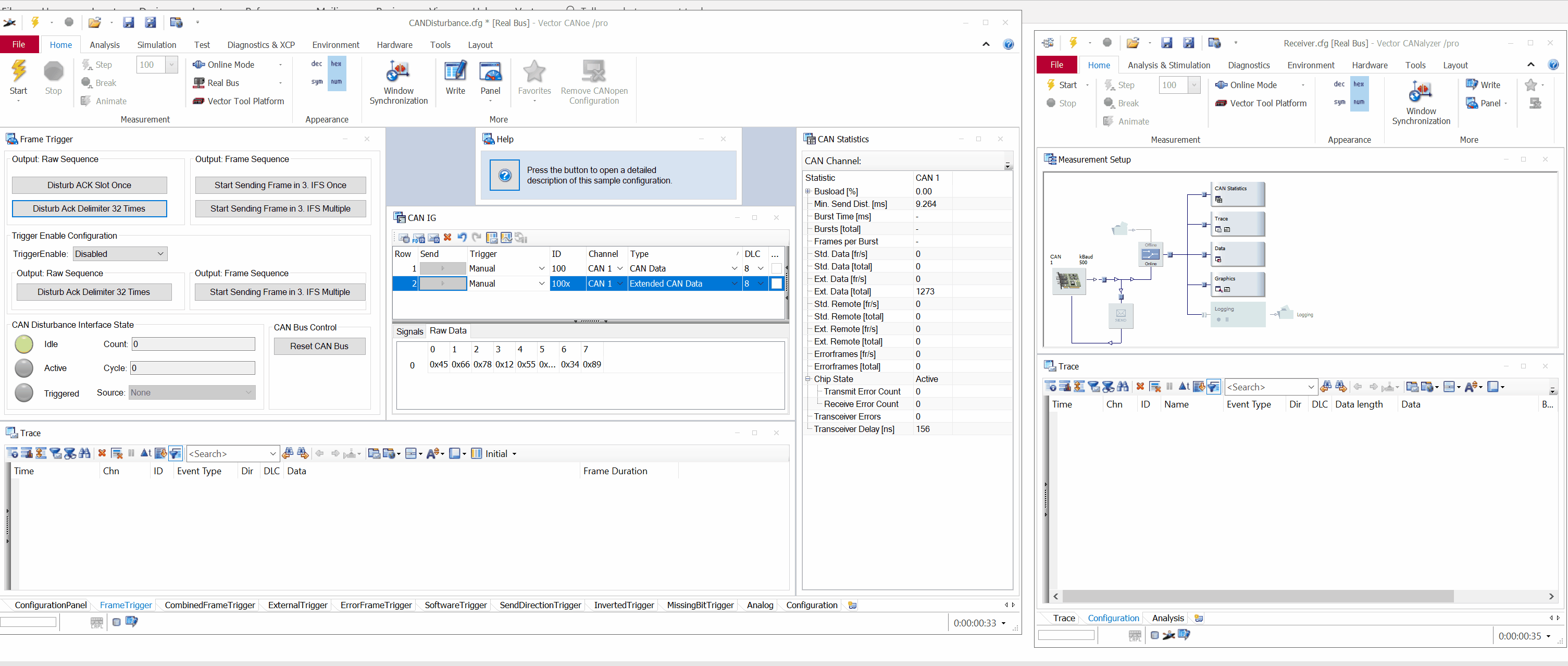Open the TriggerEnable Disabled dropdown
This screenshot has height=666, width=1568.
point(120,254)
